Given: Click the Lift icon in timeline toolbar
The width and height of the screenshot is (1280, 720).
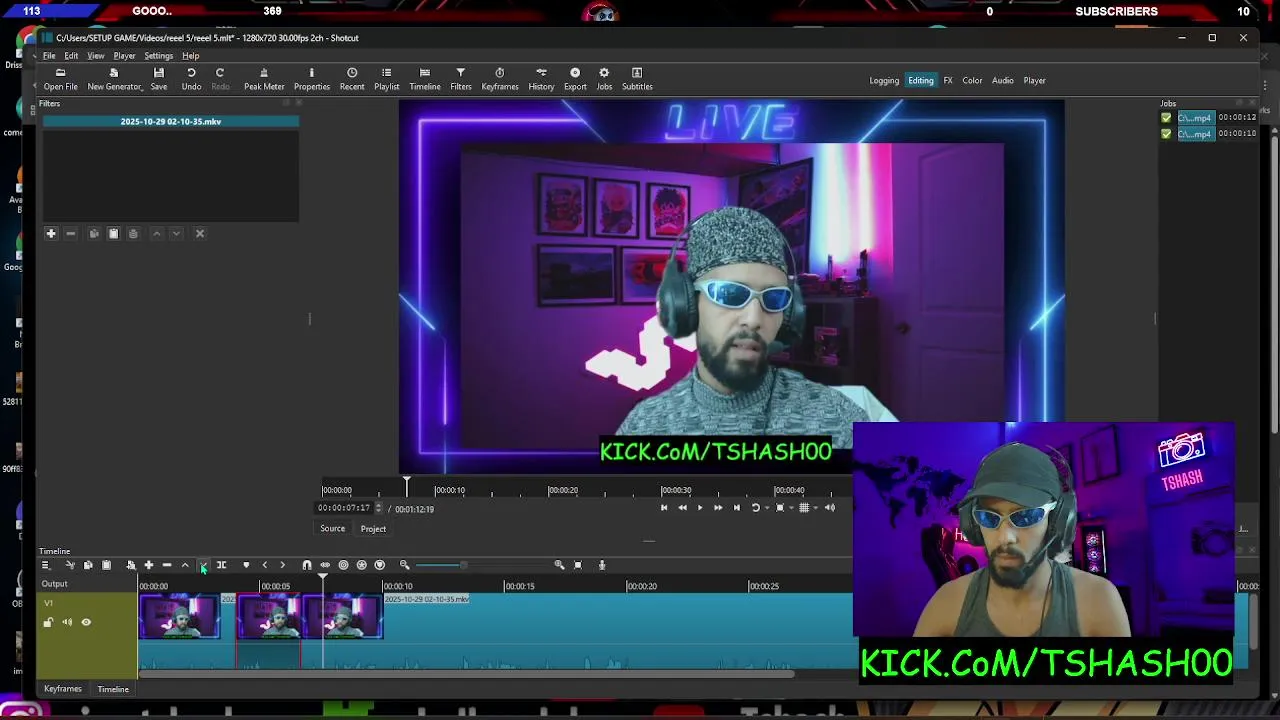Looking at the screenshot, I should [x=185, y=565].
